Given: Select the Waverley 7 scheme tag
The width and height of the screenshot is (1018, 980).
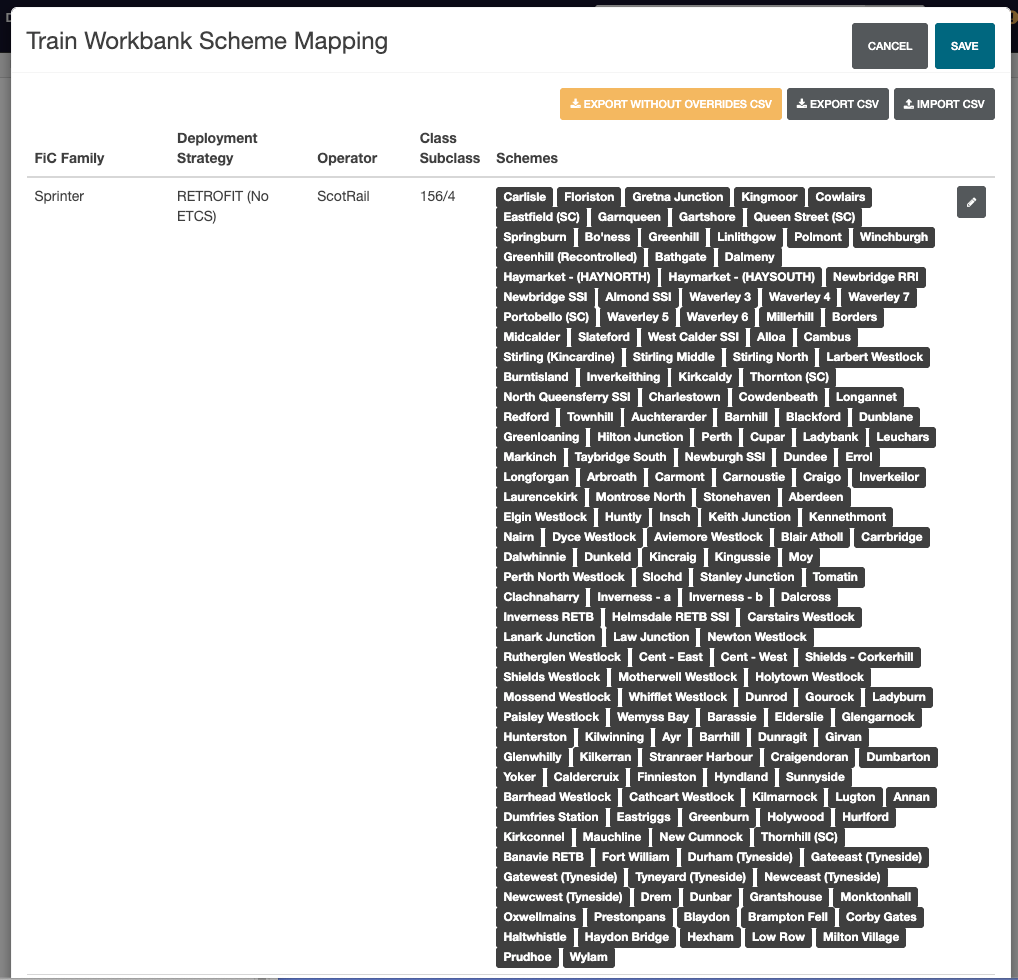Looking at the screenshot, I should pyautogui.click(x=878, y=297).
